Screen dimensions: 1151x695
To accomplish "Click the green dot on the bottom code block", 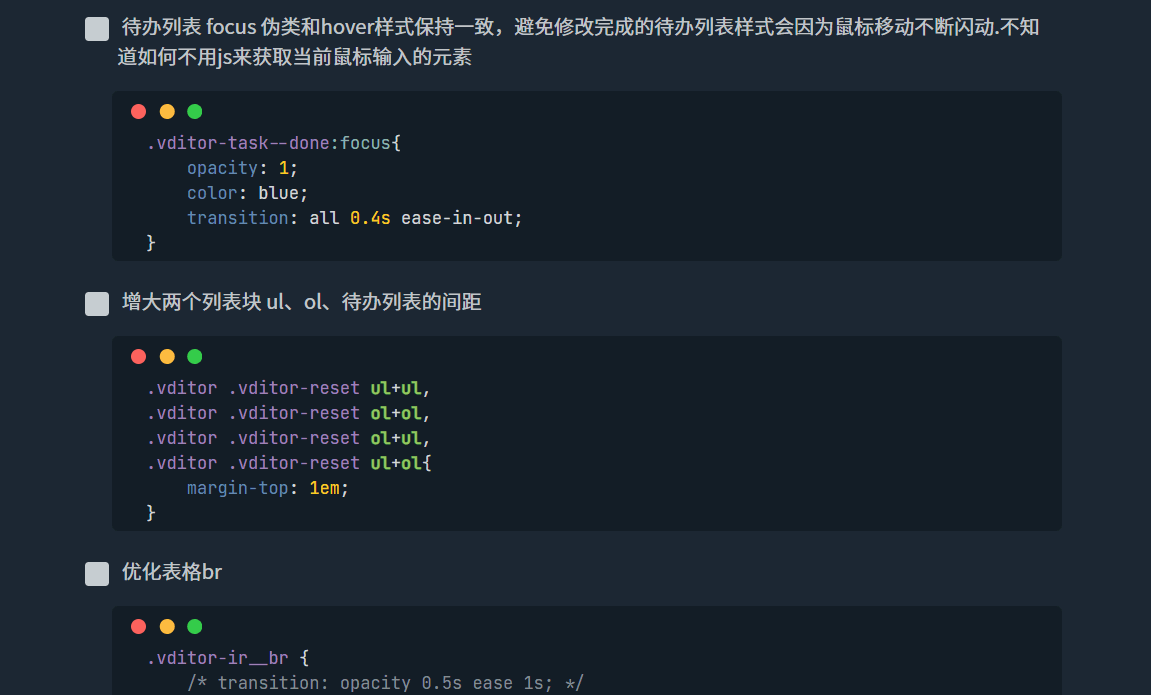I will click(194, 626).
